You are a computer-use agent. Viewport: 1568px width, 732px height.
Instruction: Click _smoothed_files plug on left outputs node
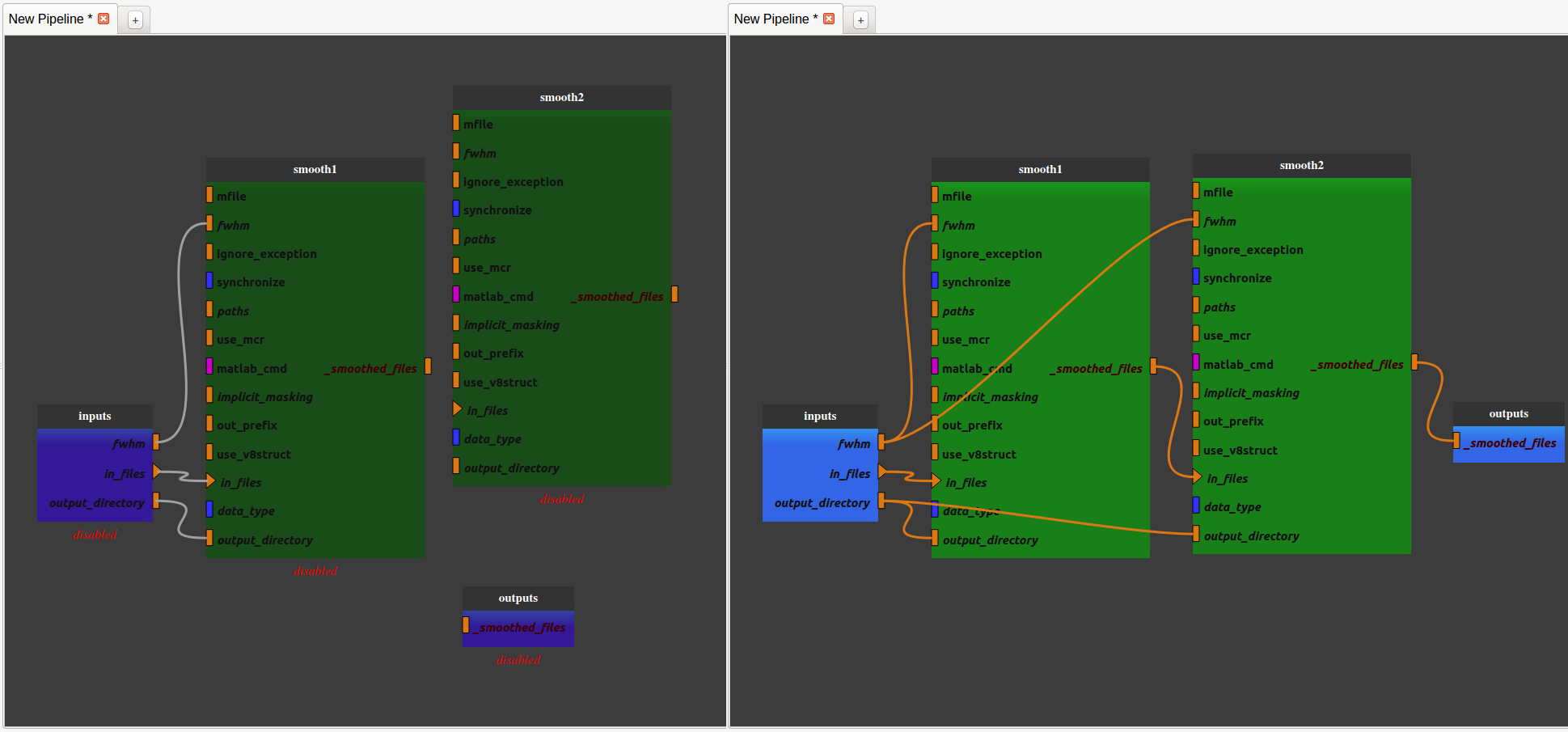pyautogui.click(x=466, y=625)
